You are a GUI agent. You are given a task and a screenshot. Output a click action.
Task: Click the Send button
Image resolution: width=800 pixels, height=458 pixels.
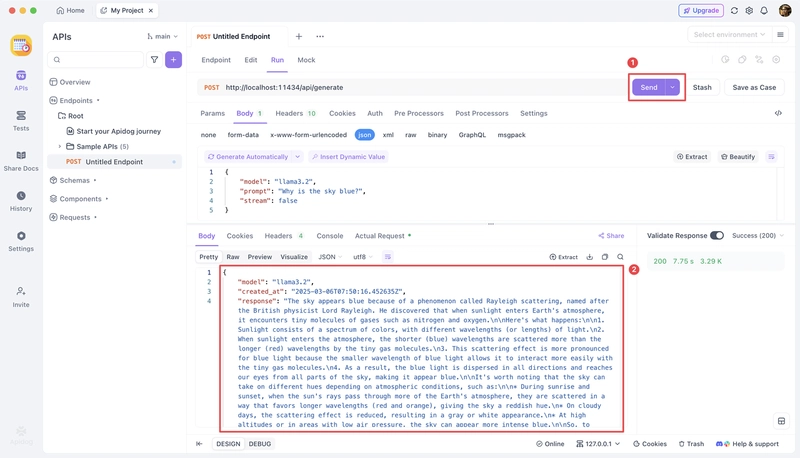point(649,87)
